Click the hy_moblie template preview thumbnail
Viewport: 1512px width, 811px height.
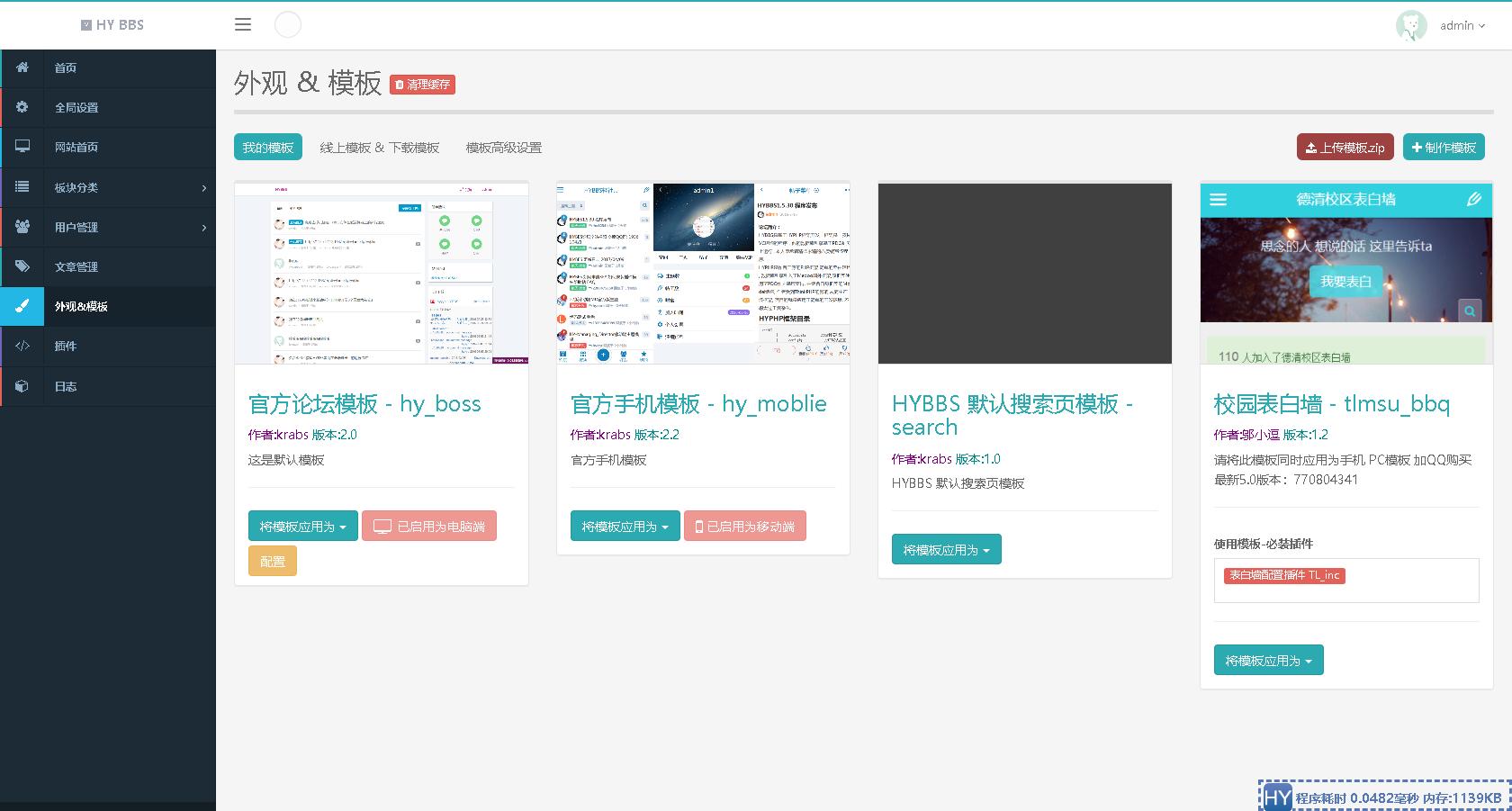point(702,274)
